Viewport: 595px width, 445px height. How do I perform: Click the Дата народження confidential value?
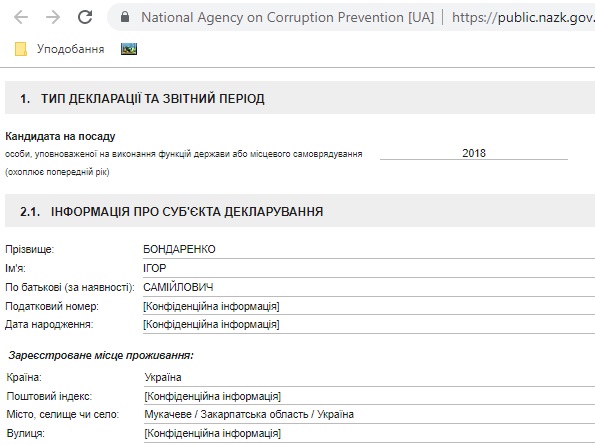pyautogui.click(x=211, y=324)
